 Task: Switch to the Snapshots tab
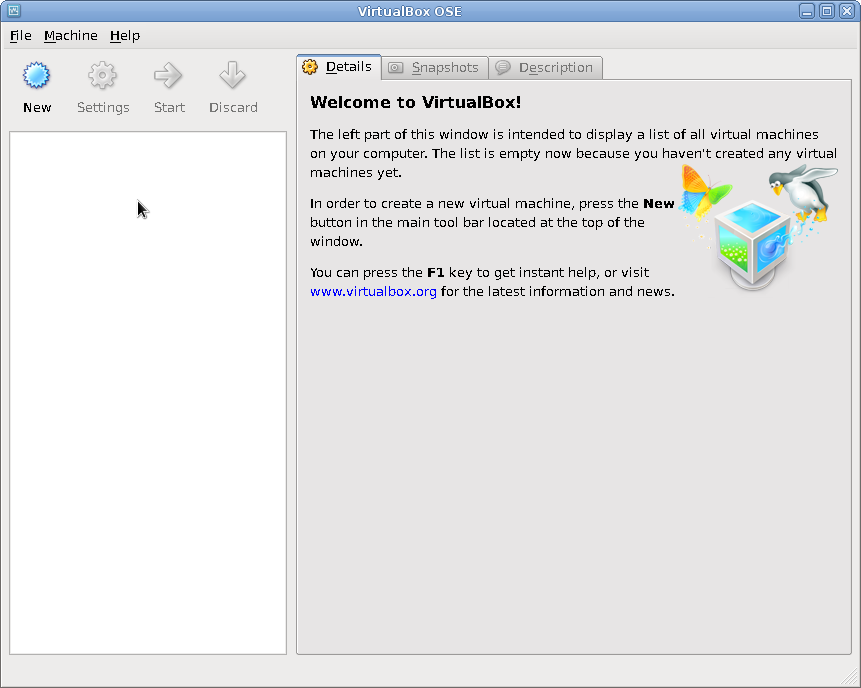pos(434,68)
